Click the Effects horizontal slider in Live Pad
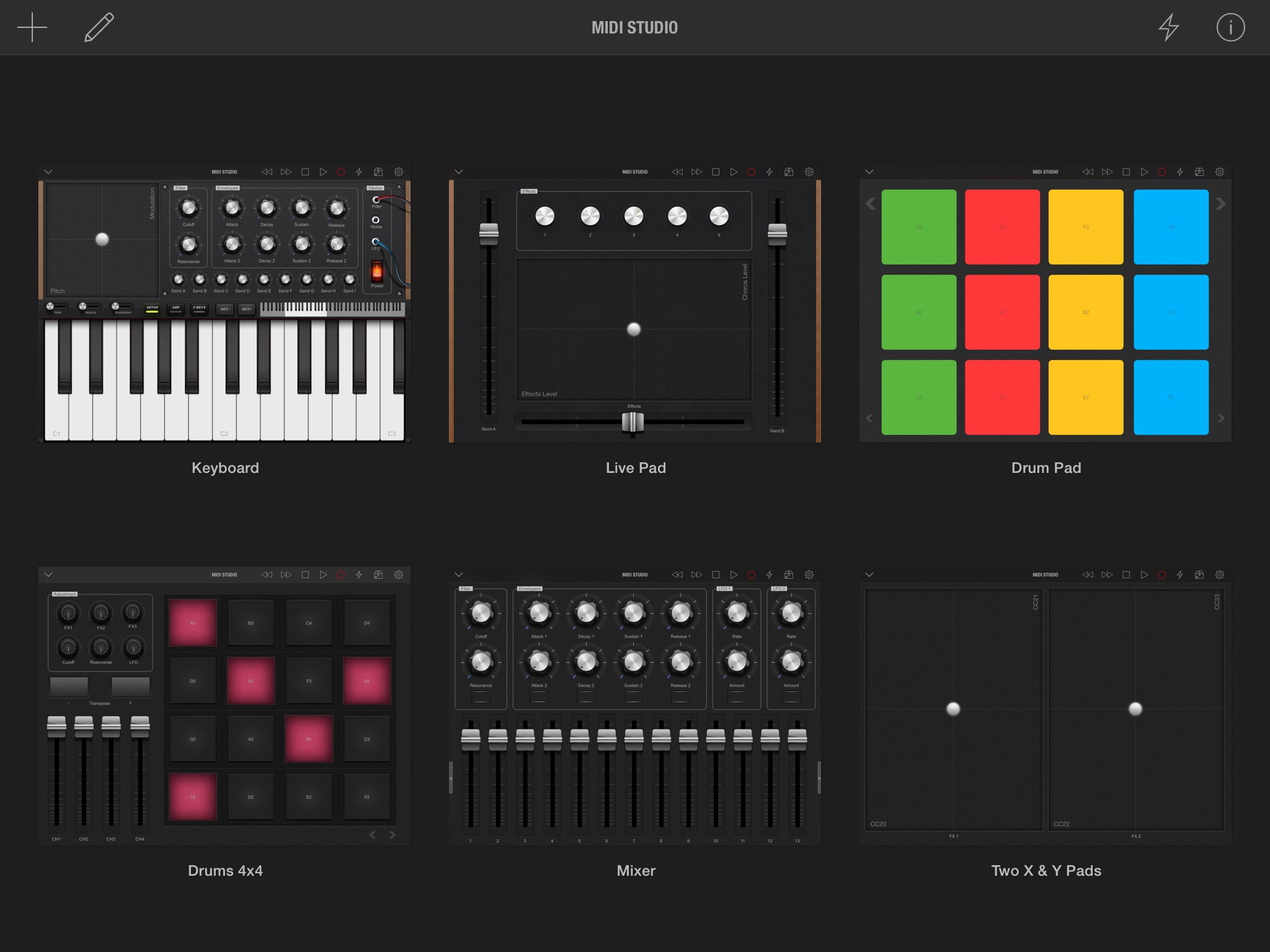Viewport: 1270px width, 952px height. pos(633,422)
